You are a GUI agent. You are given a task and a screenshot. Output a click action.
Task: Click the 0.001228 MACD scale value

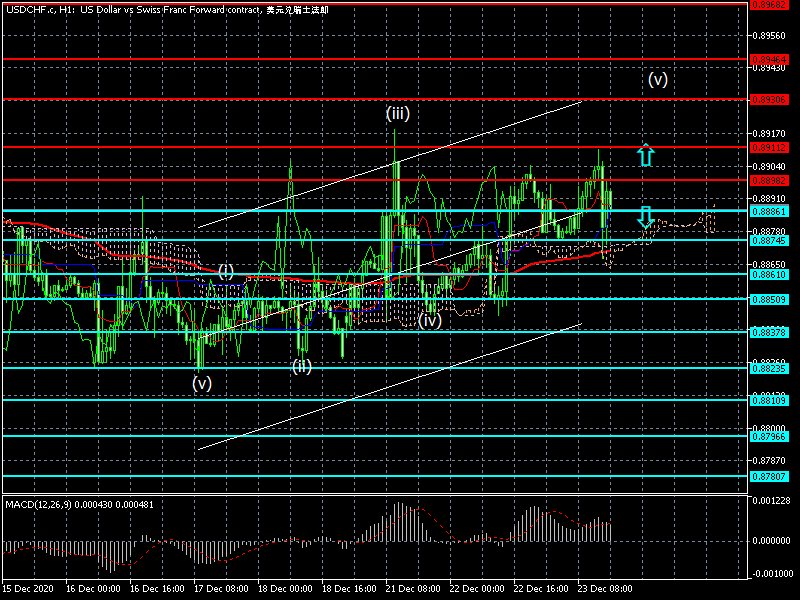click(x=771, y=501)
